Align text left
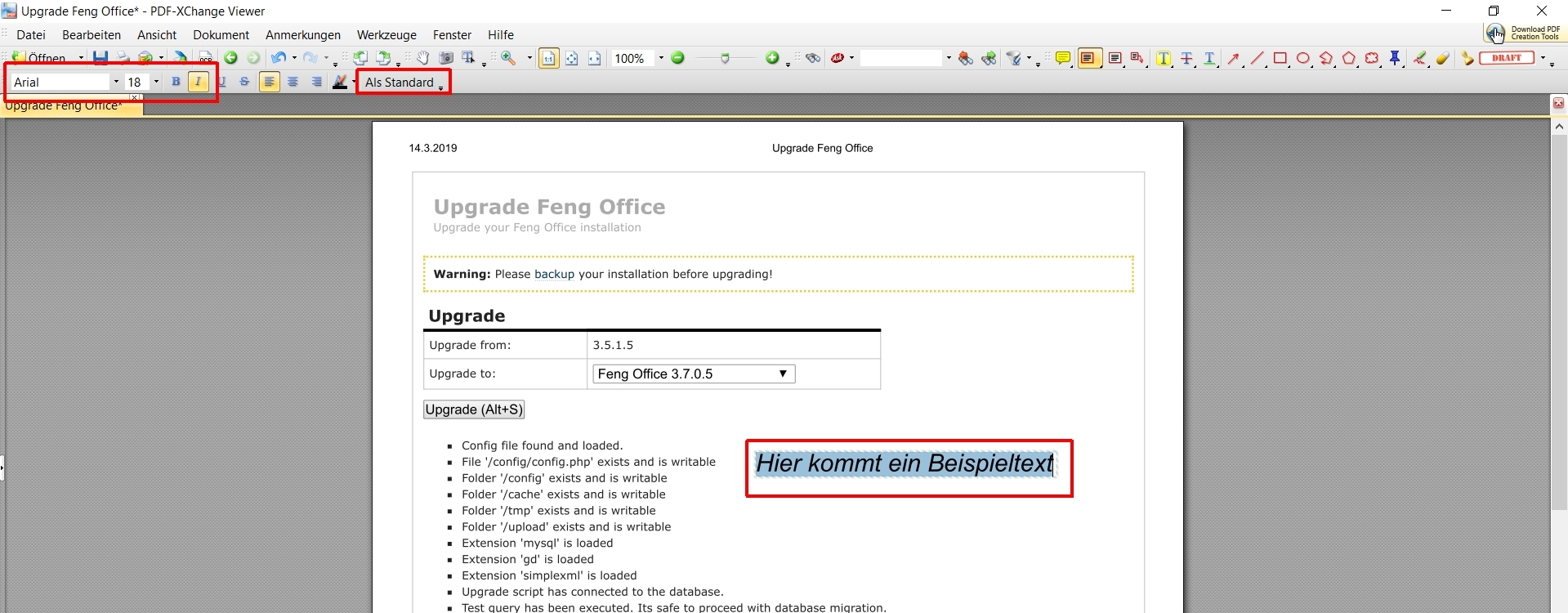Image resolution: width=1568 pixels, height=613 pixels. pyautogui.click(x=269, y=82)
